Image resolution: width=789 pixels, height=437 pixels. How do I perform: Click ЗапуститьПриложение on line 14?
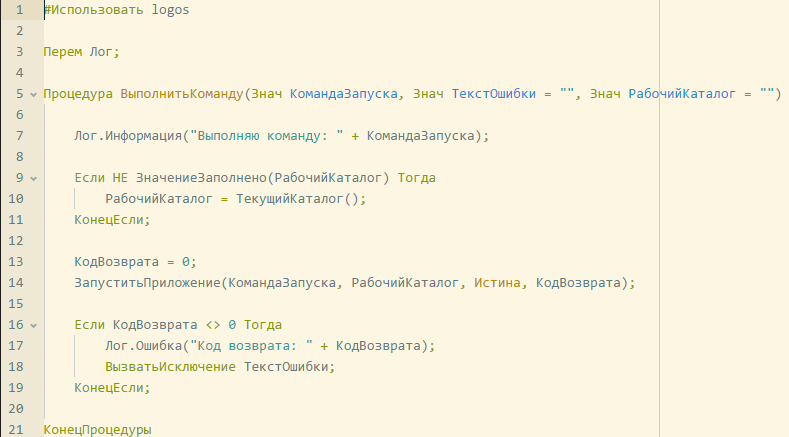coord(147,283)
